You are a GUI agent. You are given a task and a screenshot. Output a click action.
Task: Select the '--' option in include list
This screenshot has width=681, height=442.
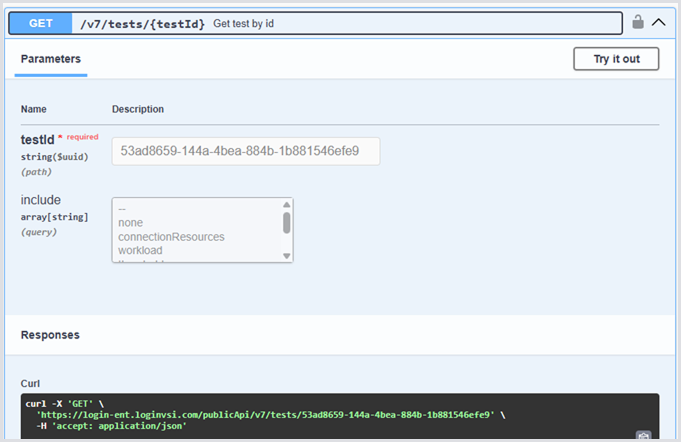pyautogui.click(x=123, y=209)
